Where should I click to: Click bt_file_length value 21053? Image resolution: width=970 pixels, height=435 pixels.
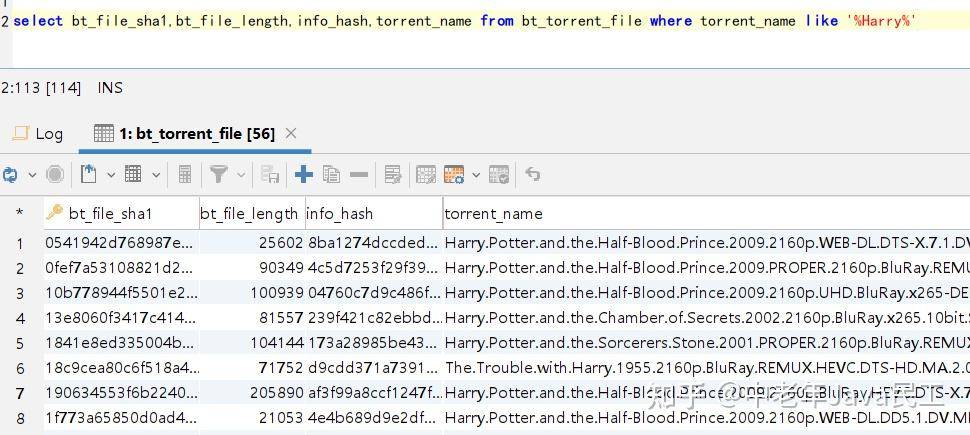click(252, 418)
